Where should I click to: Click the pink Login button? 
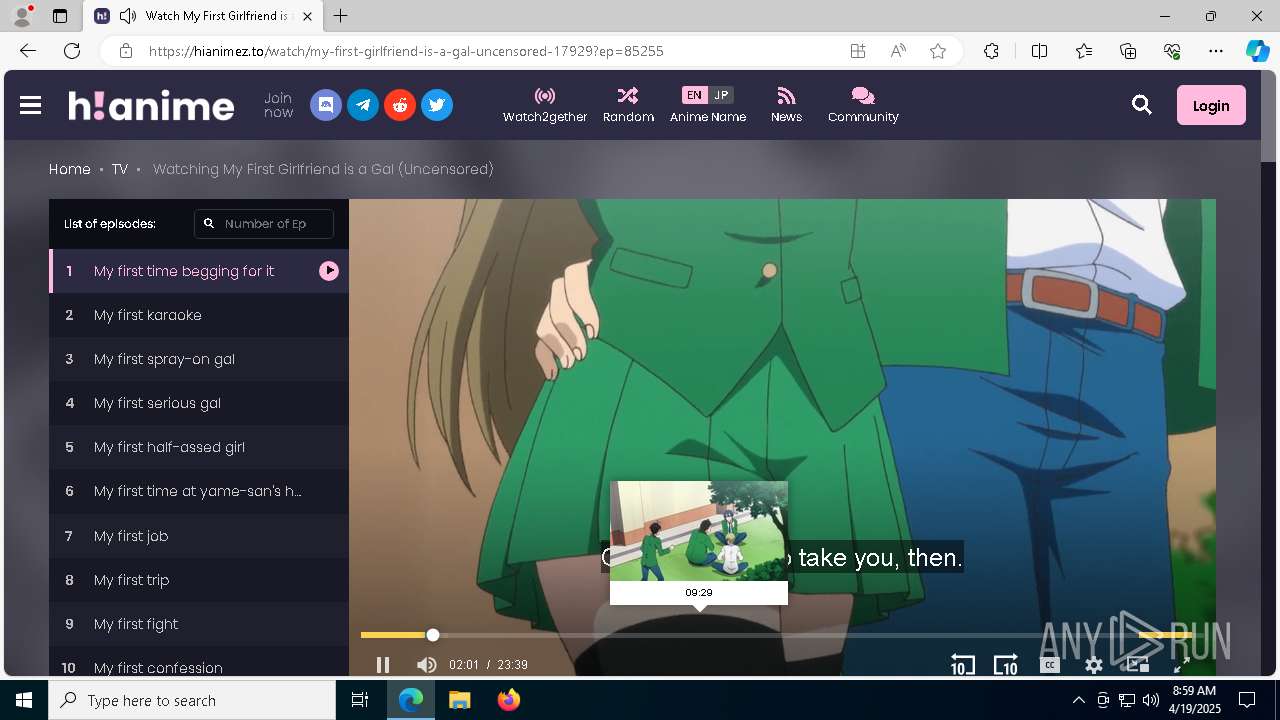[1211, 105]
